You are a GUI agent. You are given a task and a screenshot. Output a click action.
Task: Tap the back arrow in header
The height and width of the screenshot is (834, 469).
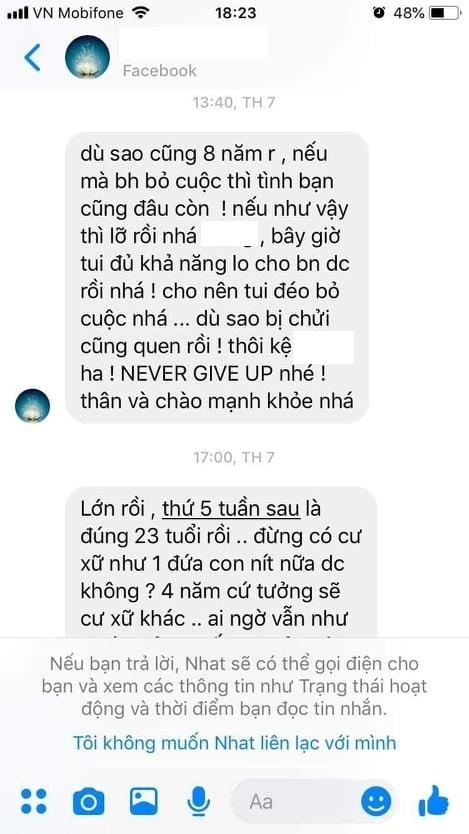click(33, 57)
